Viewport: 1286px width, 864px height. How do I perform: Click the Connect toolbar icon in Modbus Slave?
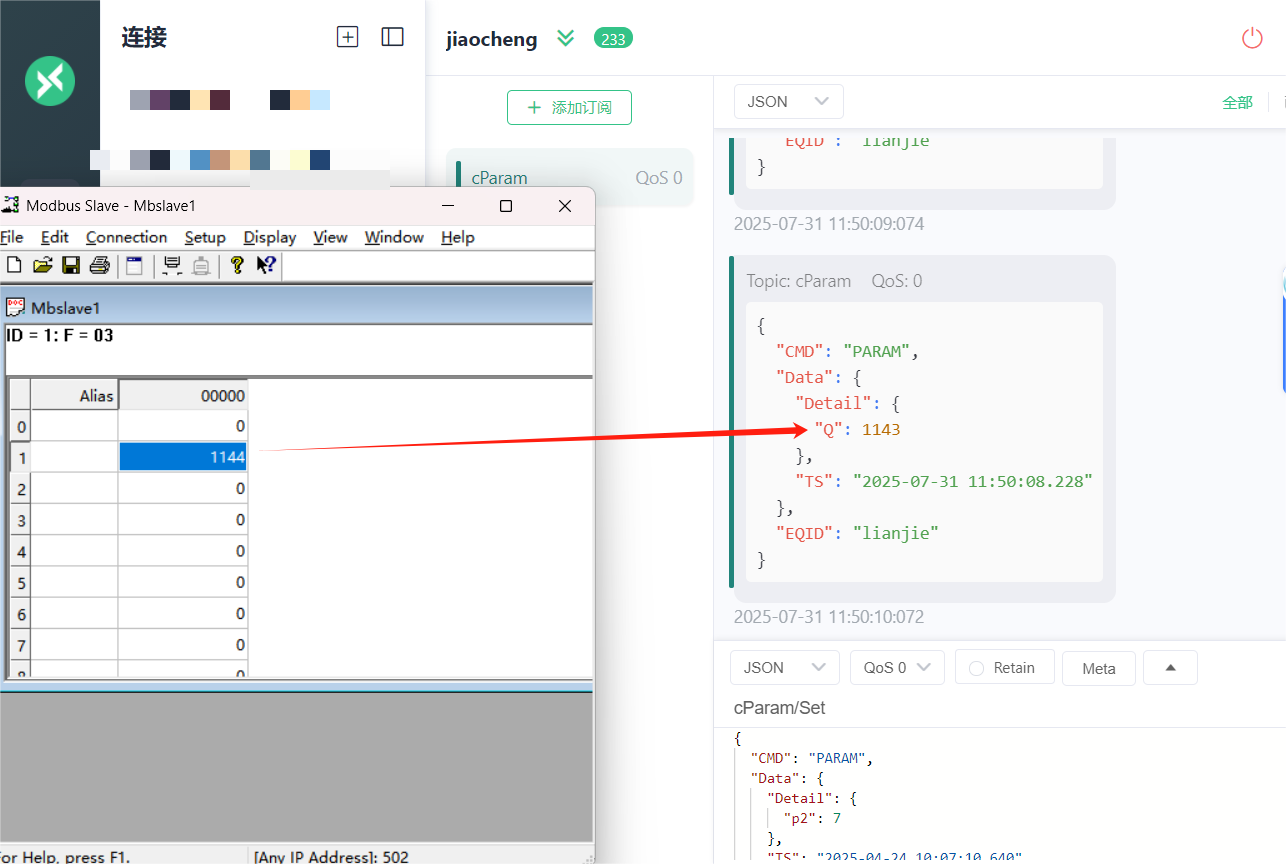click(x=172, y=265)
